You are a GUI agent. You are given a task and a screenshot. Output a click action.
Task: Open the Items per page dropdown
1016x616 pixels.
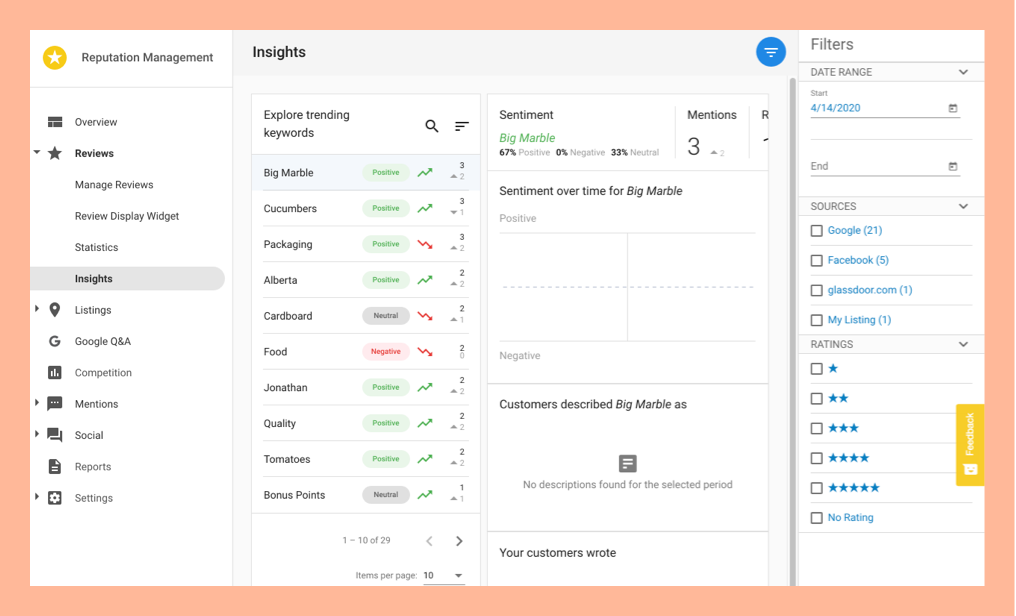(x=443, y=576)
